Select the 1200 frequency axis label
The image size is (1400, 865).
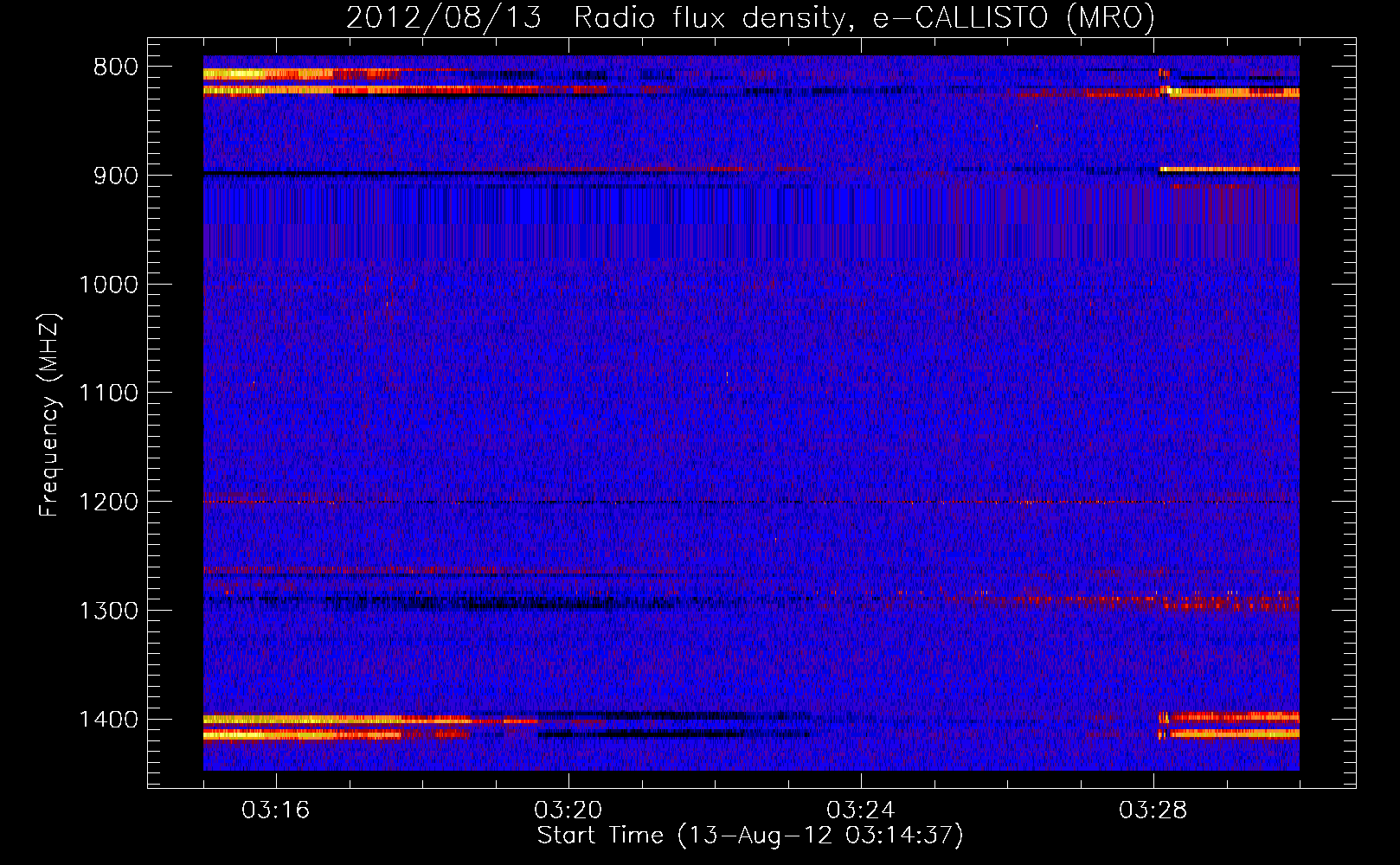(109, 503)
